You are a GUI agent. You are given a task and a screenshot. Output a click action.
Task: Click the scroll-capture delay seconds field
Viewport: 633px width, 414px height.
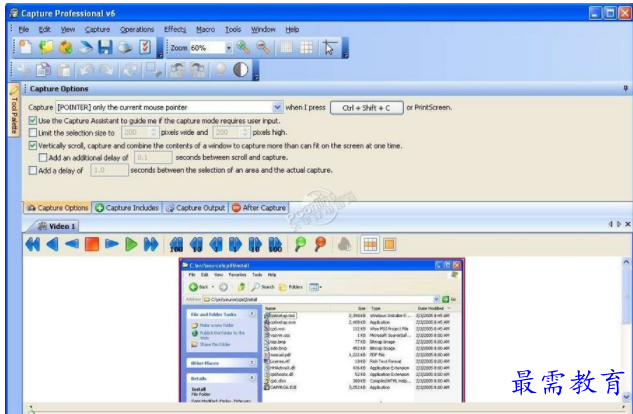pos(153,157)
